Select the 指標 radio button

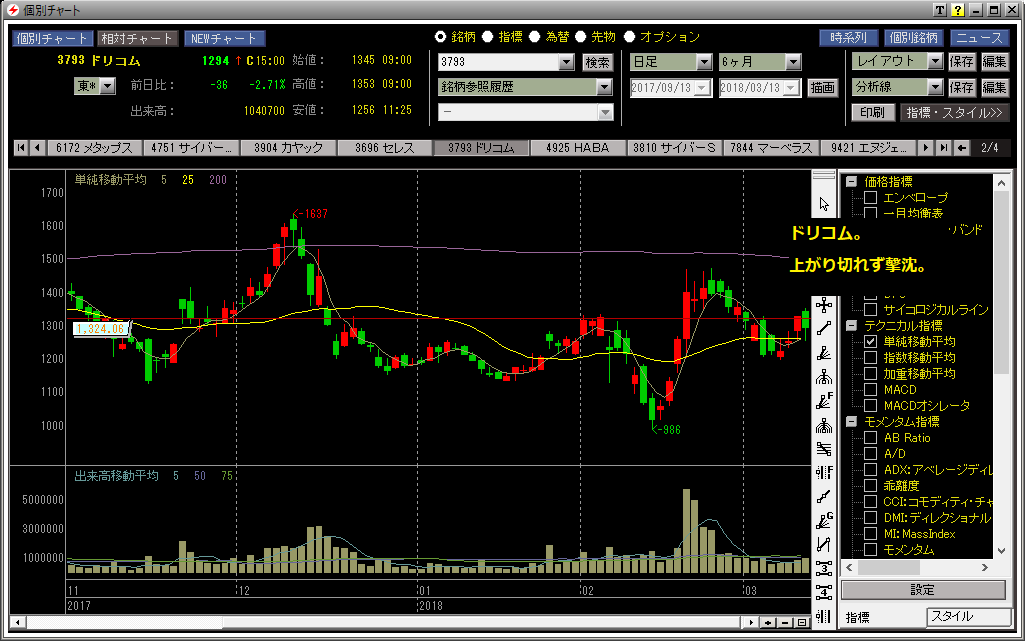pos(488,37)
